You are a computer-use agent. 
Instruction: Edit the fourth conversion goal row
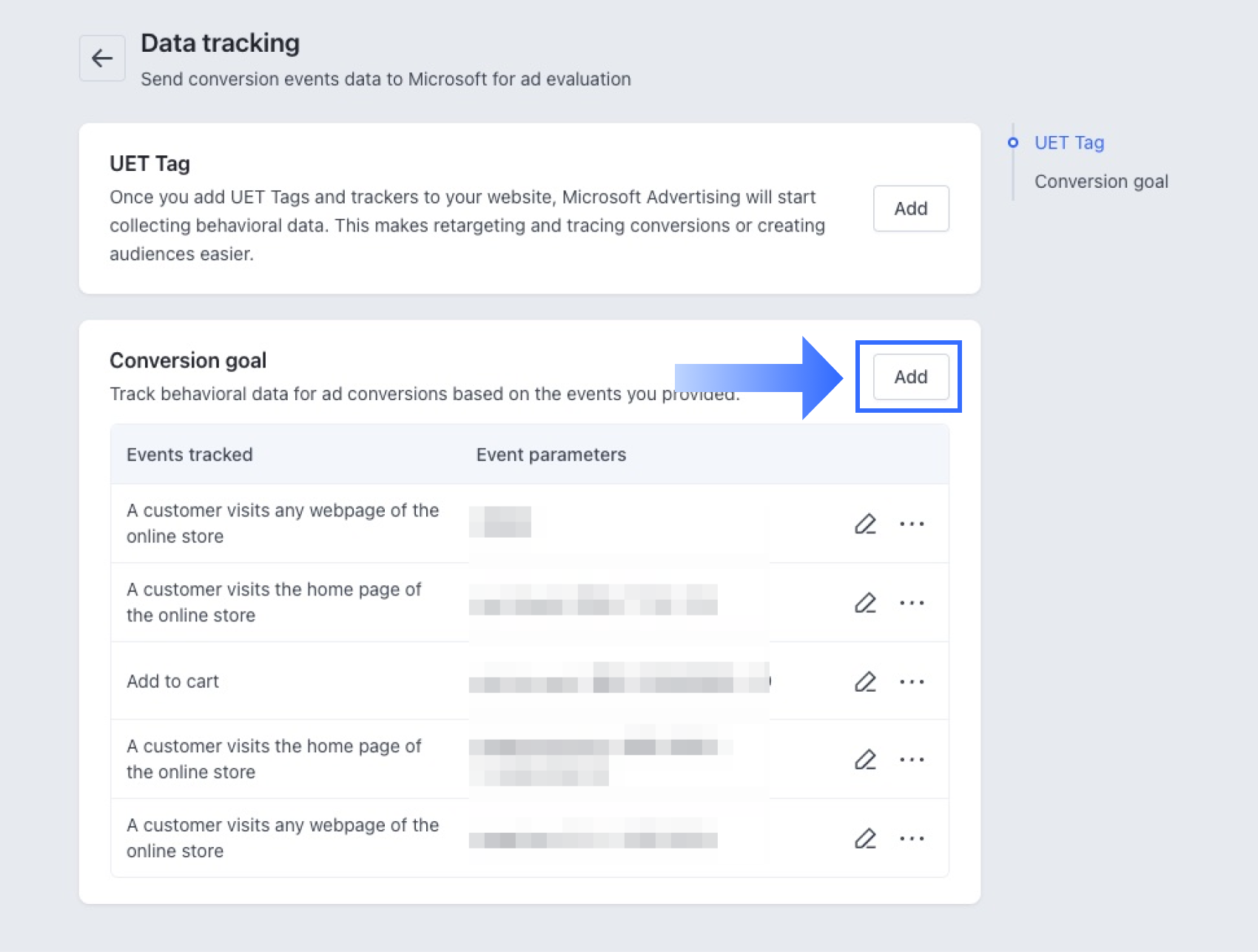[x=865, y=760]
